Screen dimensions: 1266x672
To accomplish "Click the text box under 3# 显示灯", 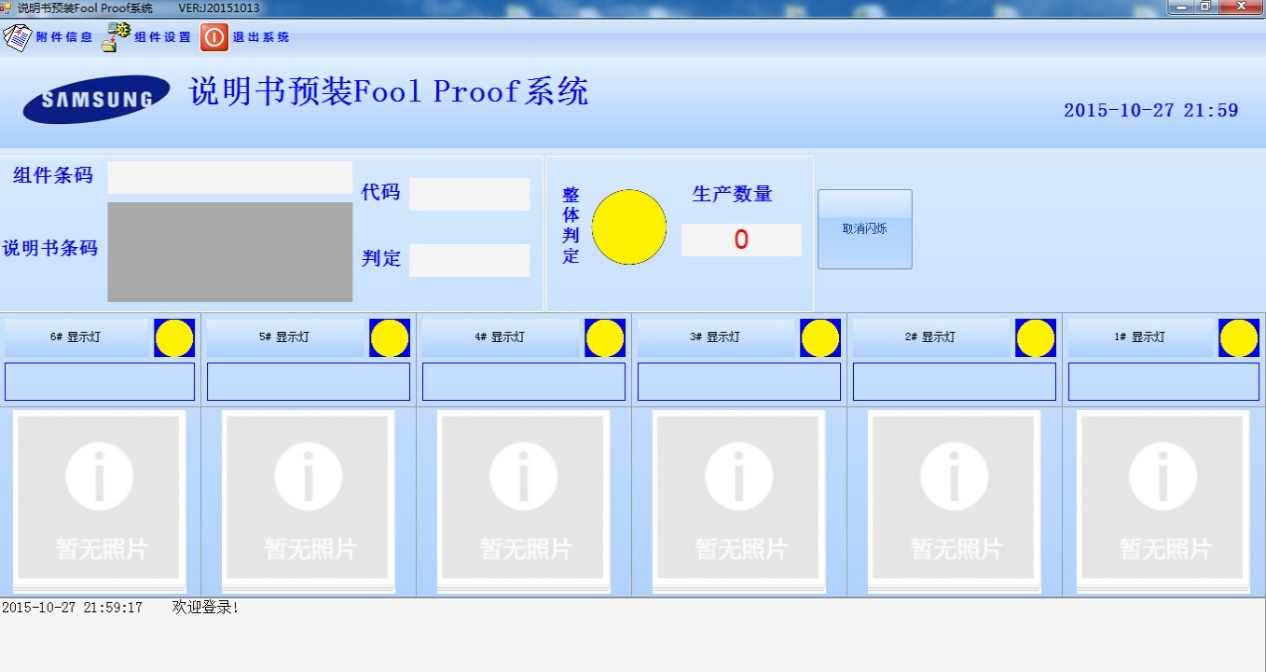I will tap(739, 382).
